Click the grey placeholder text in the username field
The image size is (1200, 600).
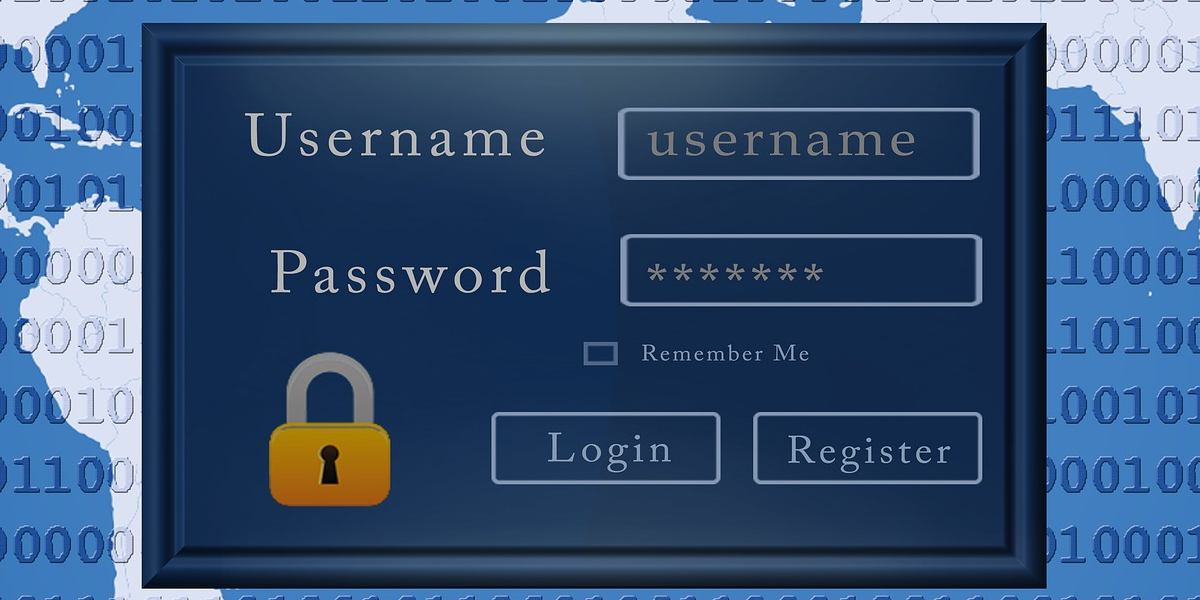coord(782,142)
